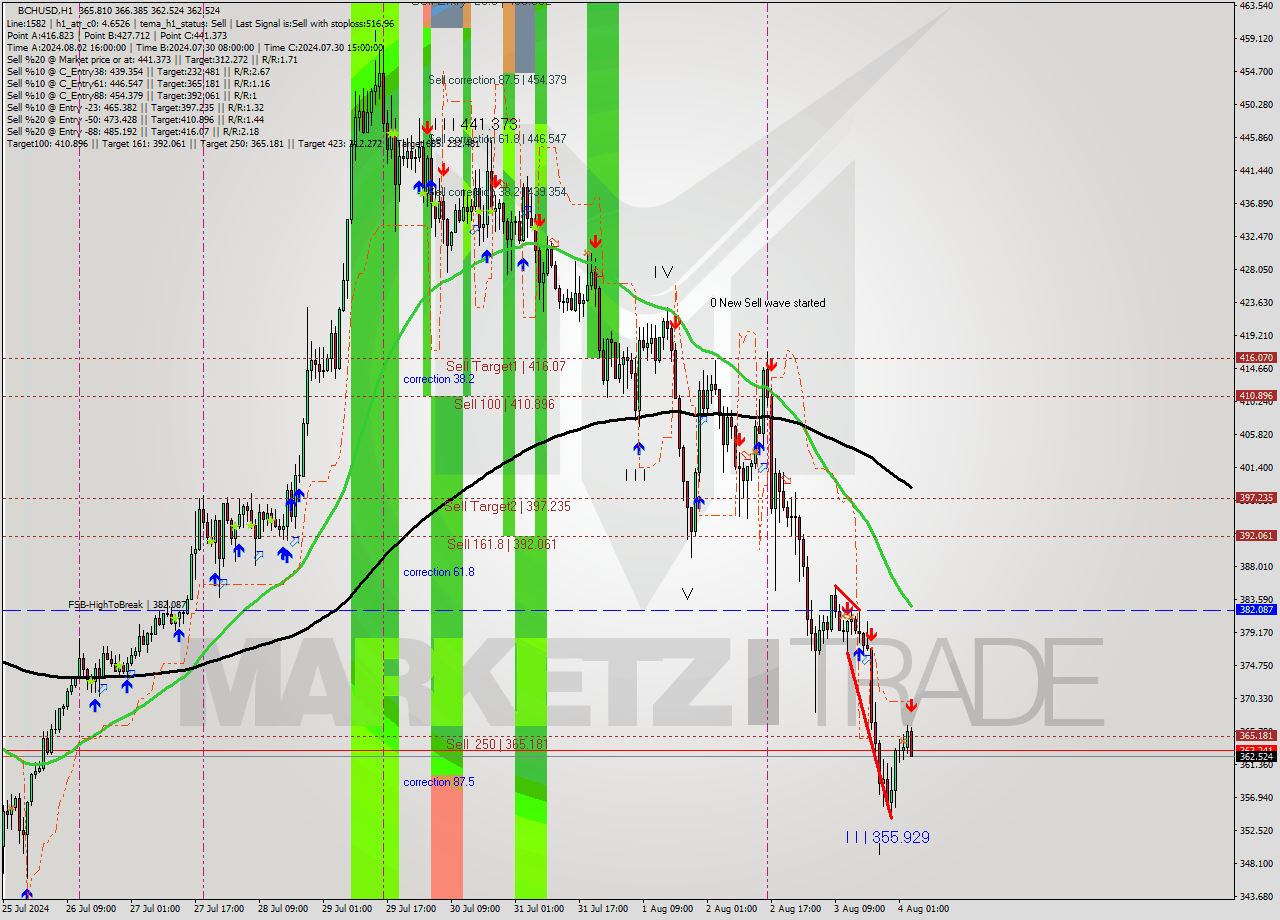Click the red sell arrow above the latest candle
1280x920 pixels.
point(911,706)
